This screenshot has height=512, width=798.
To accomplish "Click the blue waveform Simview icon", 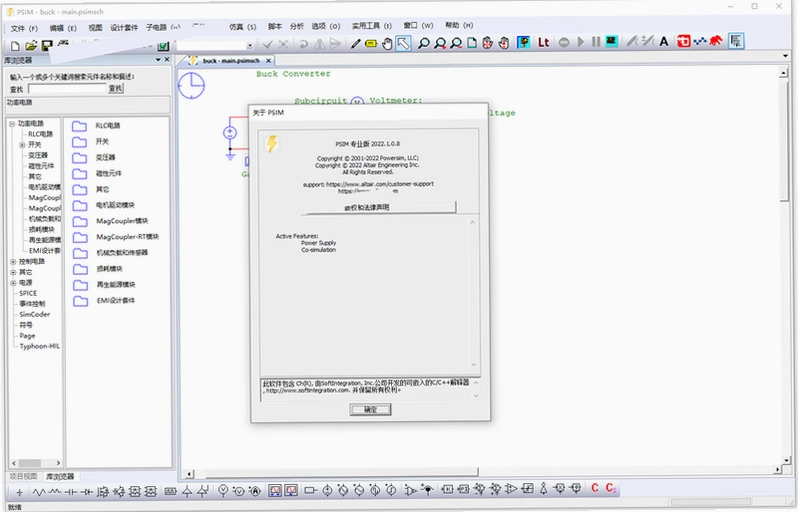I will [x=700, y=41].
